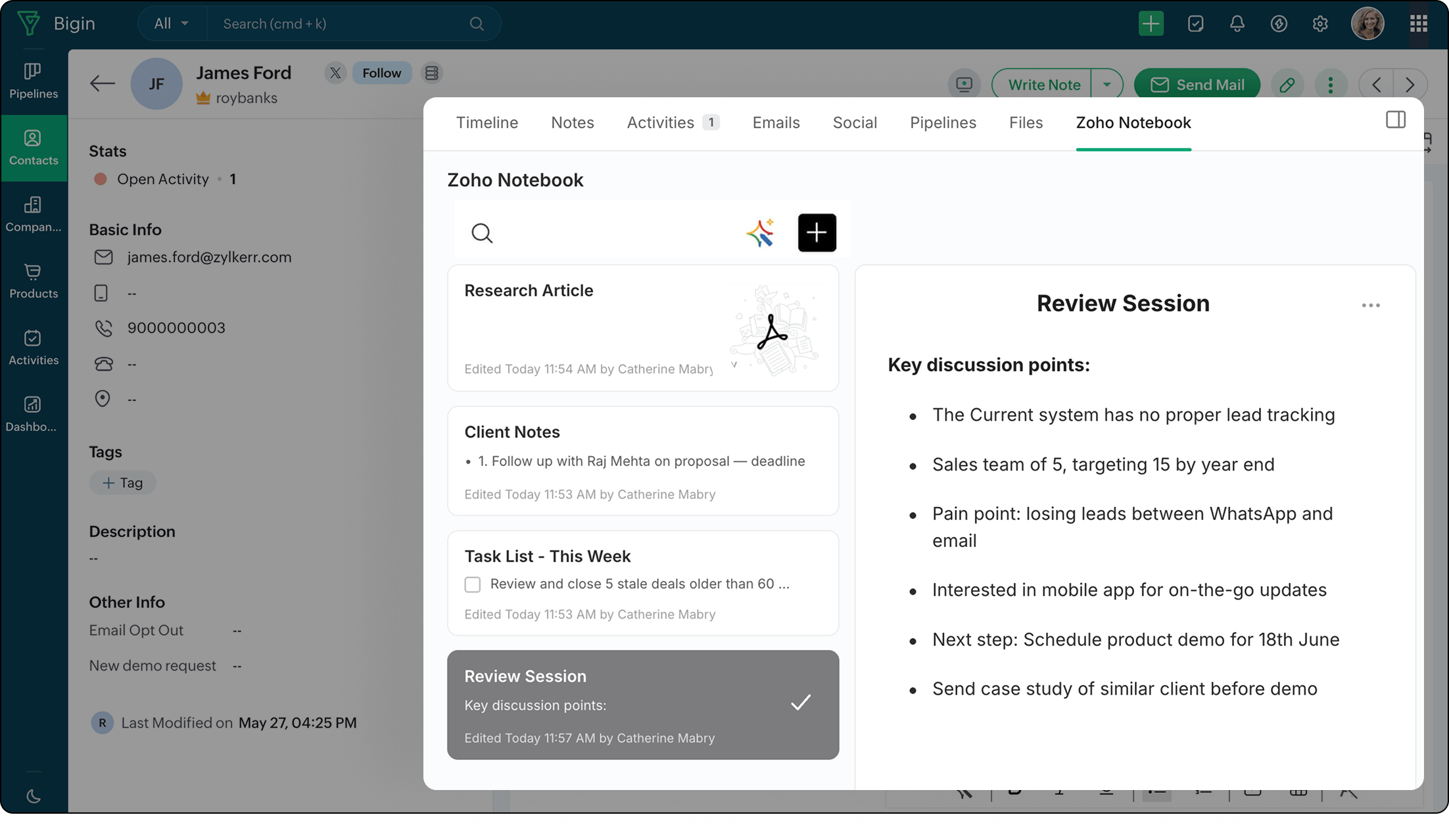Open the lightning signals icon in header
Screen dimensions: 1449x840
click(1279, 24)
